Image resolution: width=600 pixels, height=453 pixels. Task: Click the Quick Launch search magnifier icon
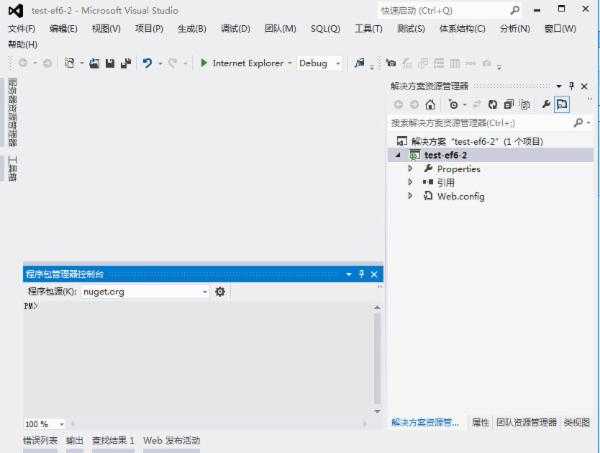(x=515, y=10)
